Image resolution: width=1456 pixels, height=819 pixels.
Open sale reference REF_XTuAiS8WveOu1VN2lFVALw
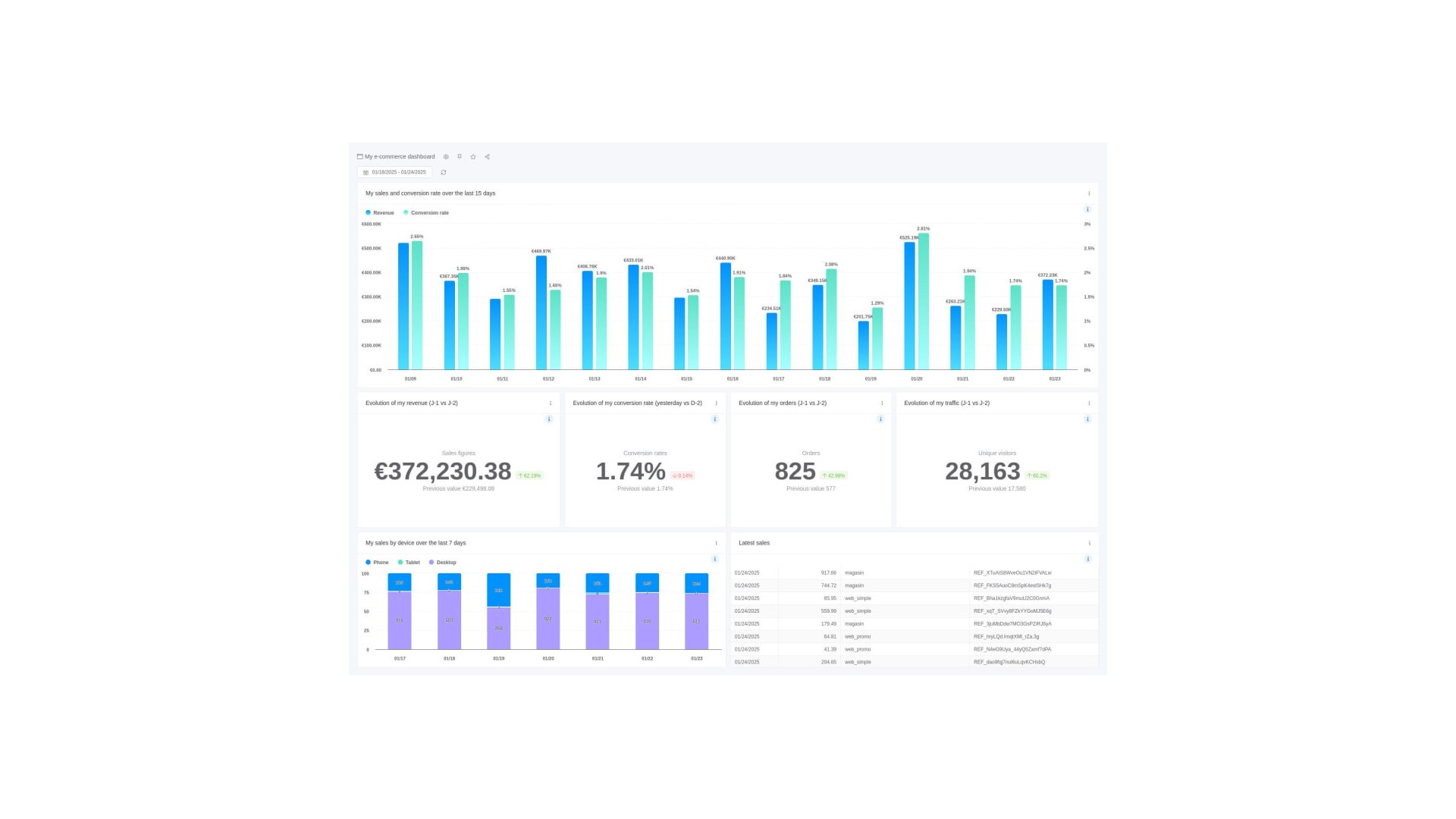pos(1012,573)
